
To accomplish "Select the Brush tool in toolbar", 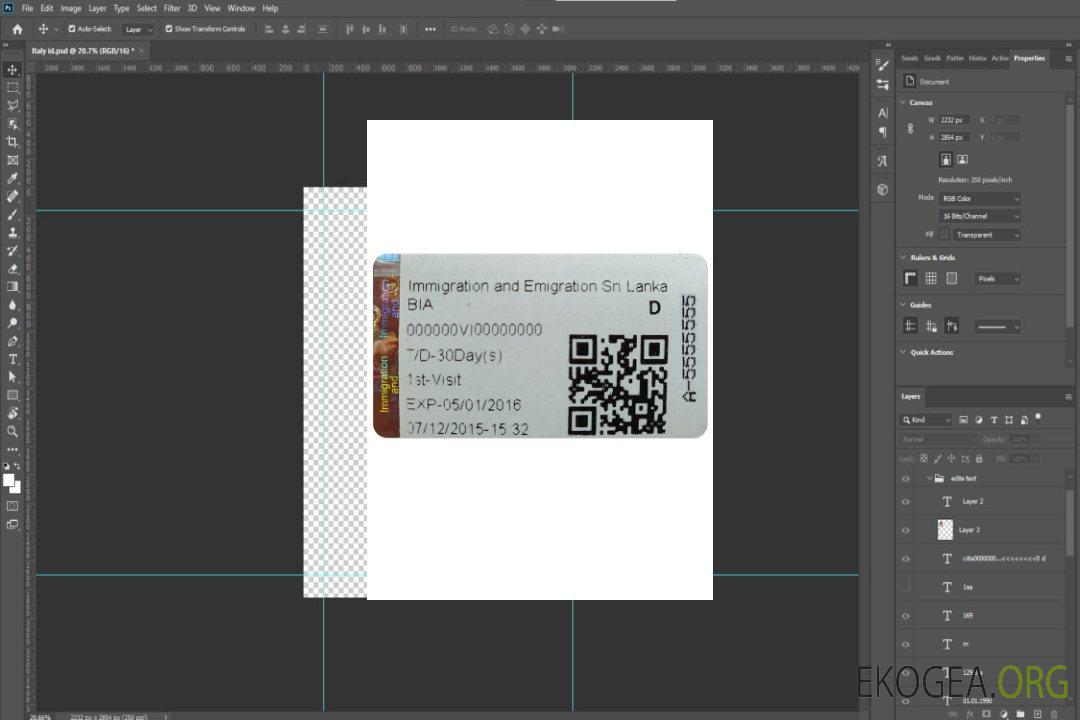I will point(12,214).
